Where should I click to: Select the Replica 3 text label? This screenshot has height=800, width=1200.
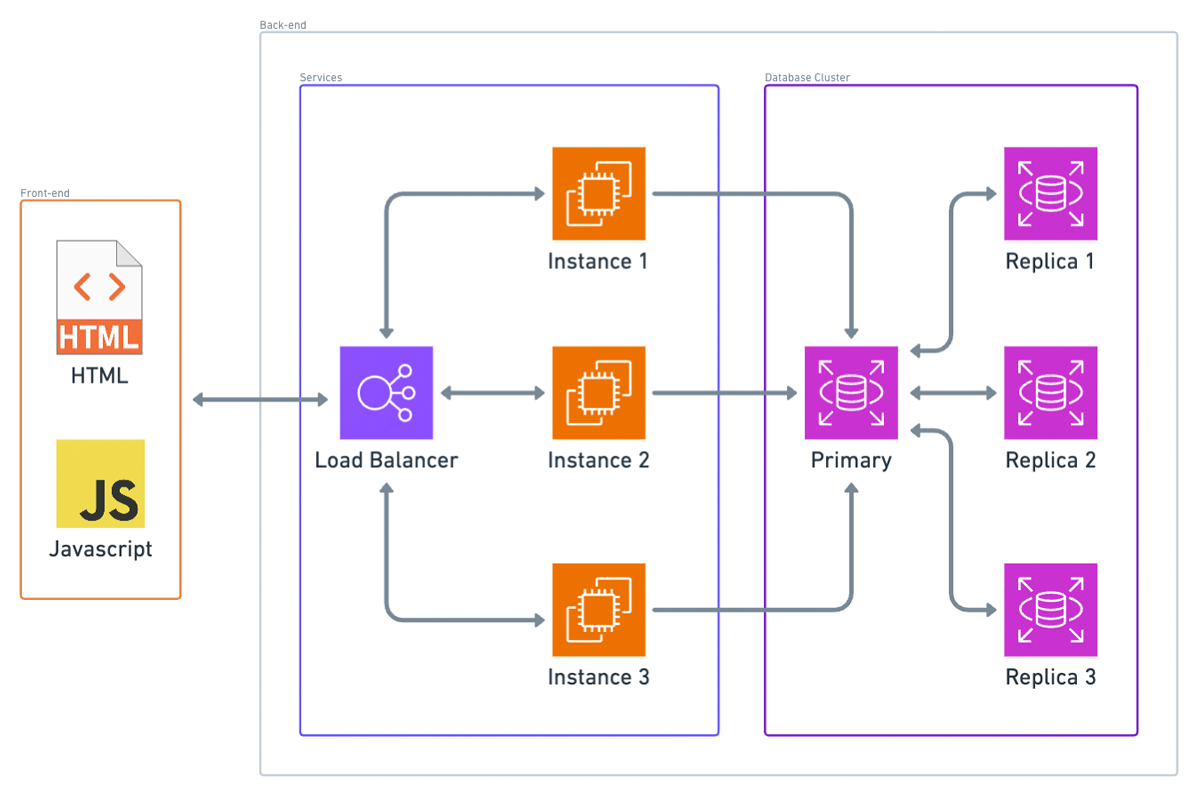coord(1050,677)
